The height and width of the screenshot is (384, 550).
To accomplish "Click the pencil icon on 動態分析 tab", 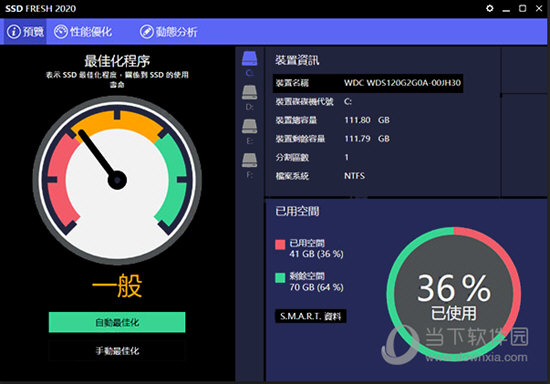I will pyautogui.click(x=147, y=32).
